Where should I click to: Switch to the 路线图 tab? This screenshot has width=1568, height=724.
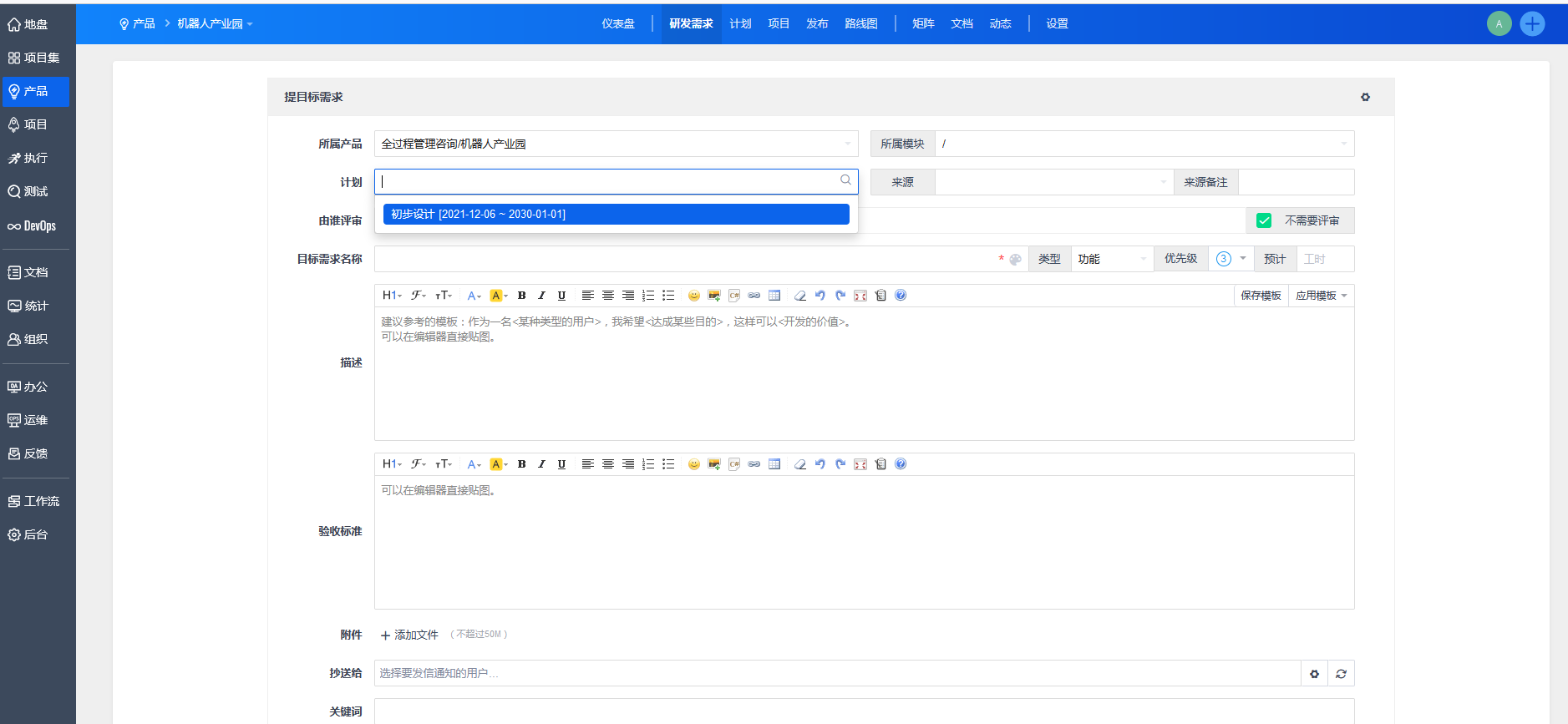coord(860,24)
